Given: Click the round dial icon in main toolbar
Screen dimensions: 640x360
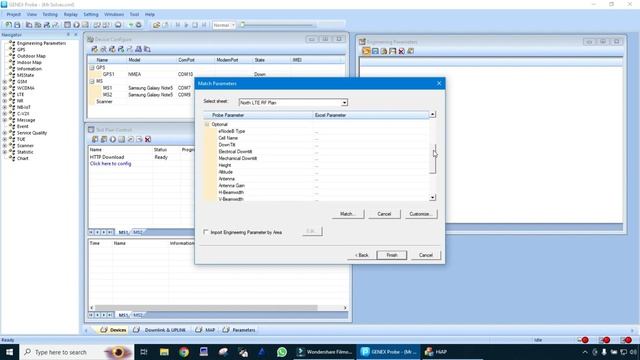Looking at the screenshot, I should [x=76, y=25].
